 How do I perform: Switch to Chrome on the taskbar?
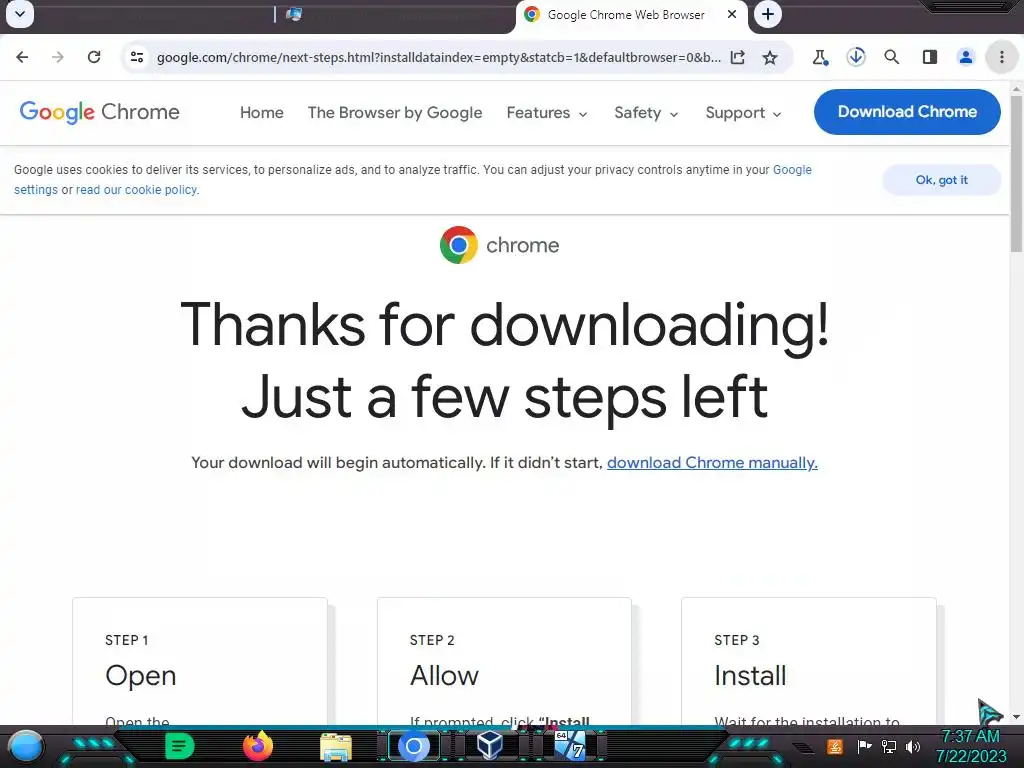point(413,746)
